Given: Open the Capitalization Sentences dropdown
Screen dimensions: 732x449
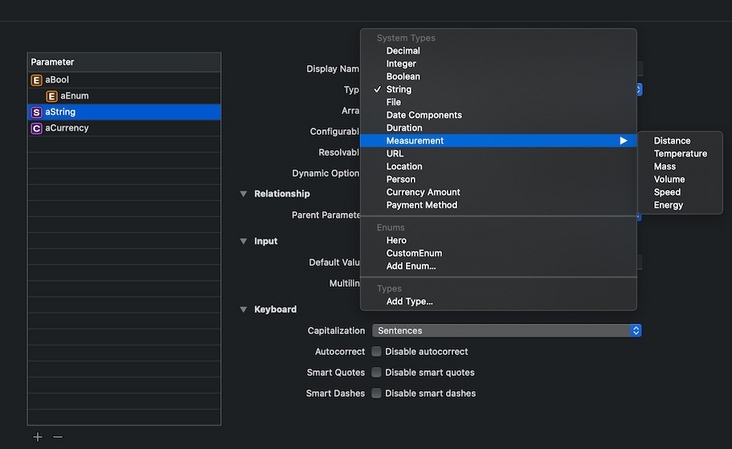Looking at the screenshot, I should (507, 330).
